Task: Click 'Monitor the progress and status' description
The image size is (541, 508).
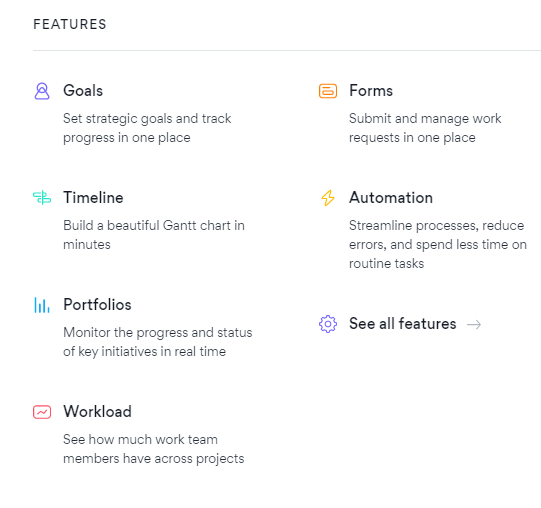Action: [158, 342]
